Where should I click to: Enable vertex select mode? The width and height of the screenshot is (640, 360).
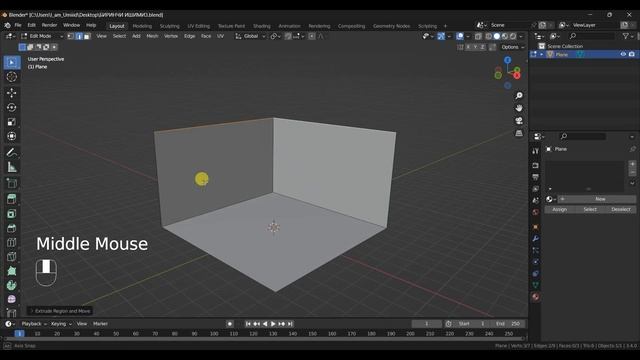71,36
